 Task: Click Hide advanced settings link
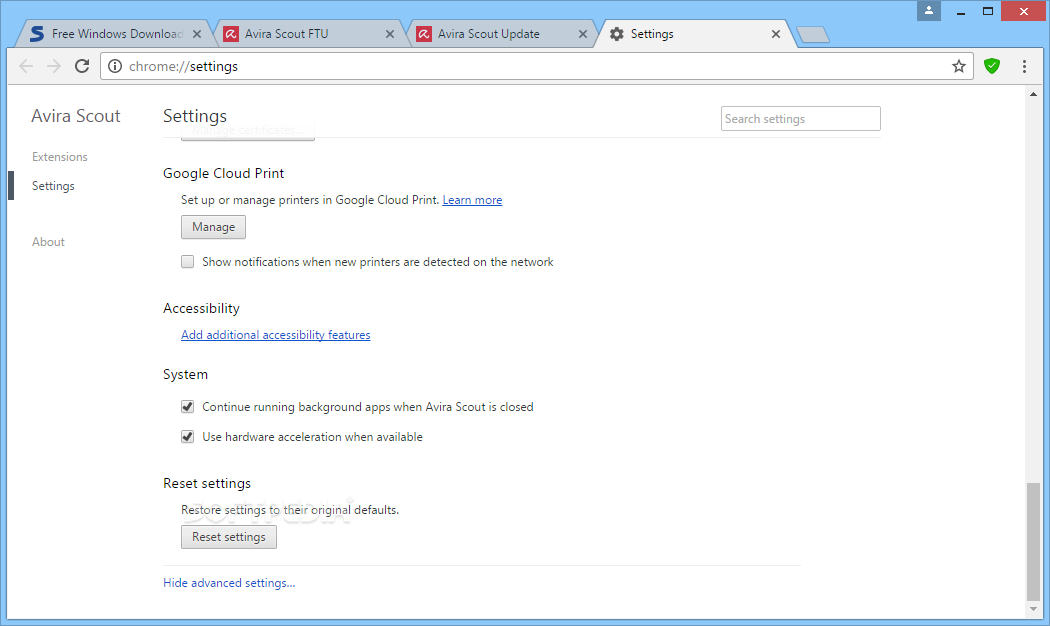pyautogui.click(x=229, y=583)
